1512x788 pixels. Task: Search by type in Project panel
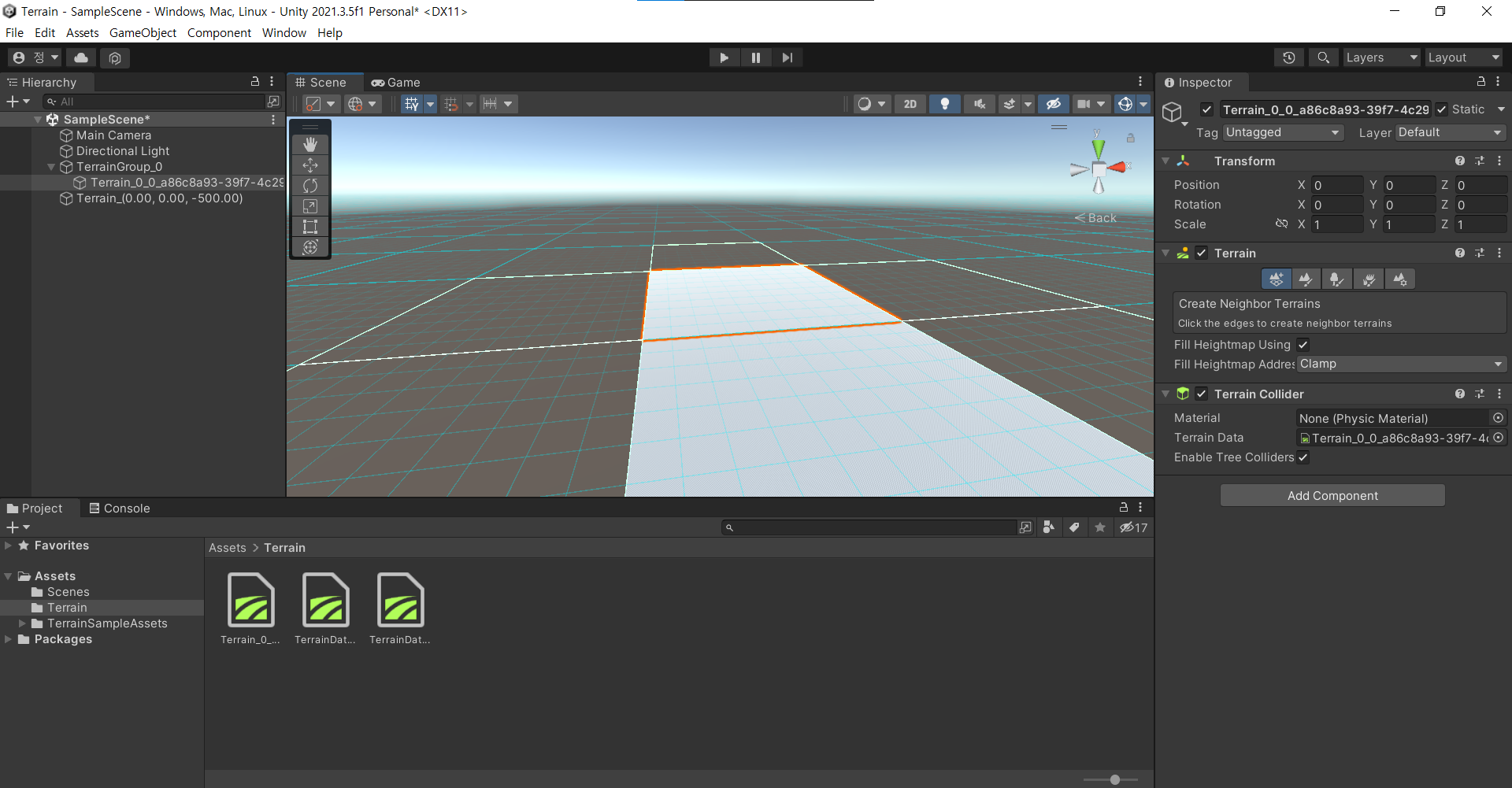(x=1048, y=527)
